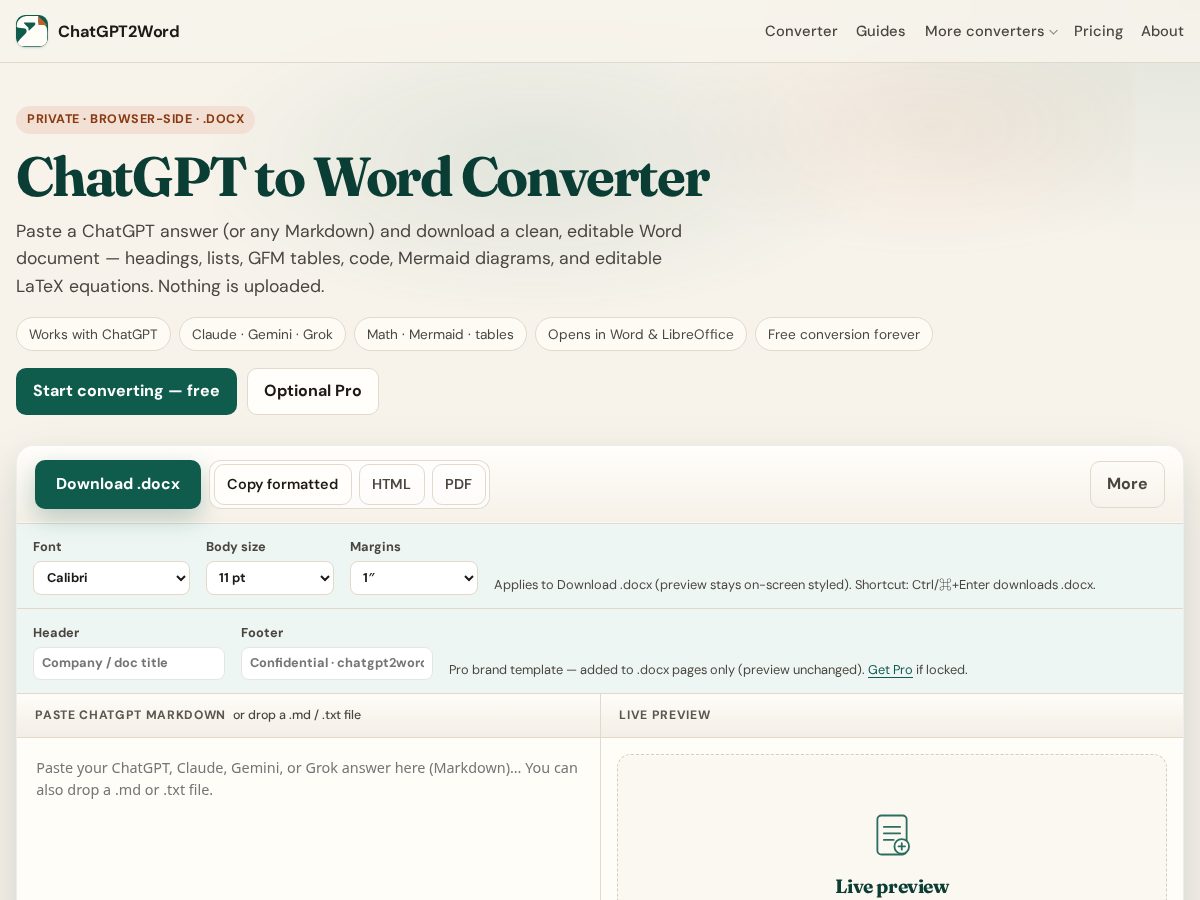Click the Live preview placeholder title
Screen dimensions: 1200x900
tap(892, 886)
